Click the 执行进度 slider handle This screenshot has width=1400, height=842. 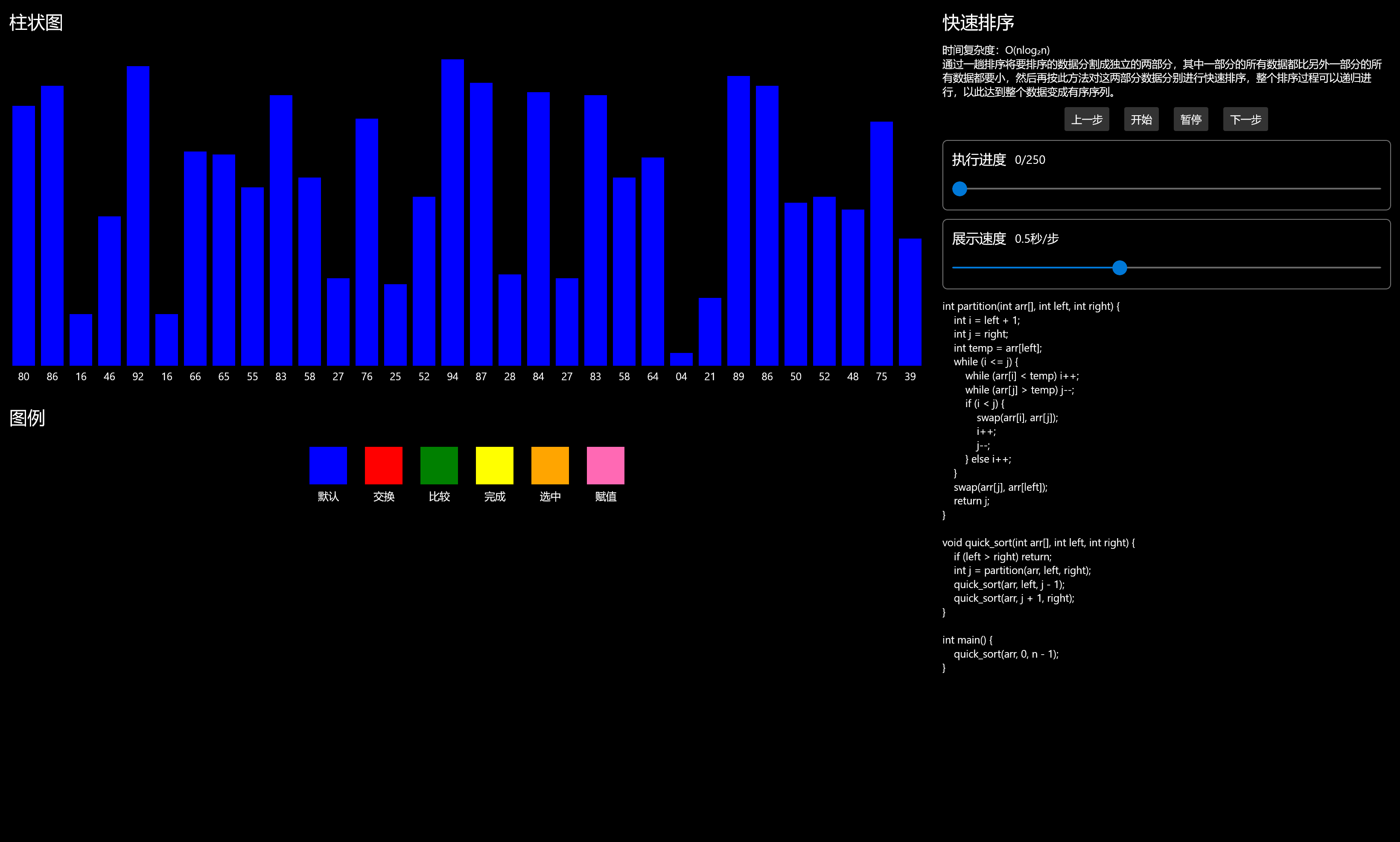click(959, 189)
